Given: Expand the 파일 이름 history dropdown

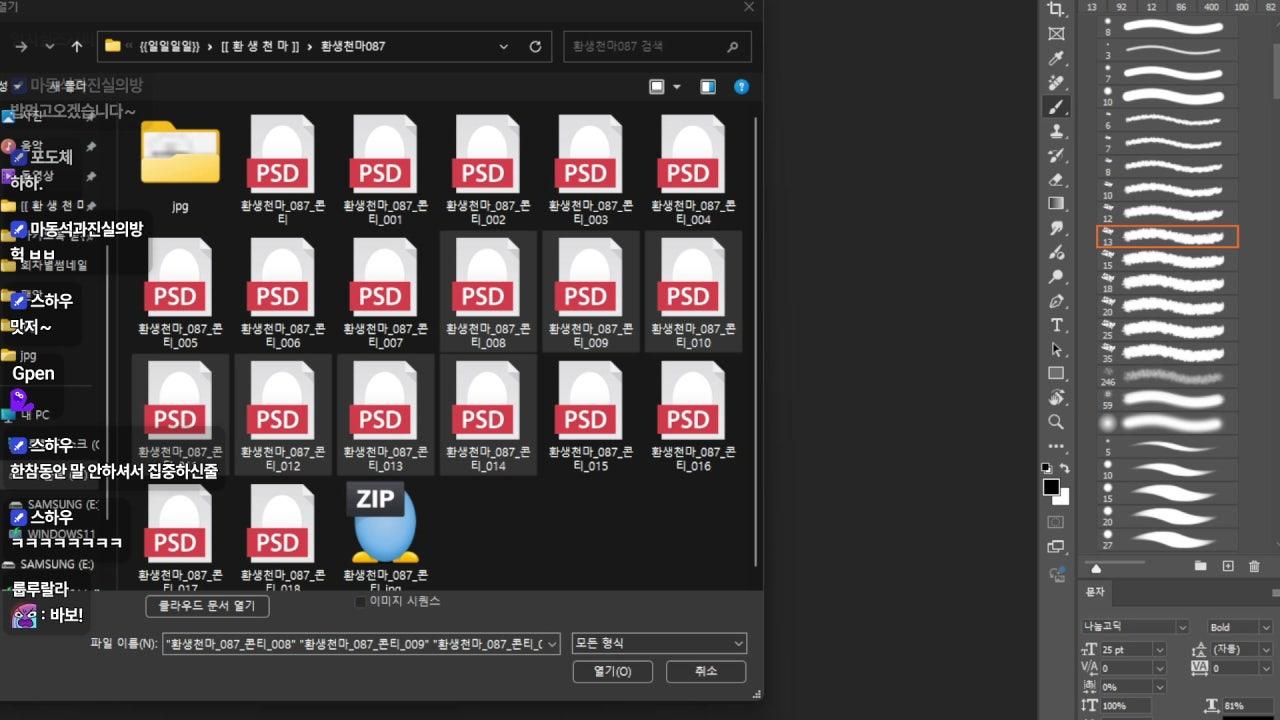Looking at the screenshot, I should coord(553,644).
